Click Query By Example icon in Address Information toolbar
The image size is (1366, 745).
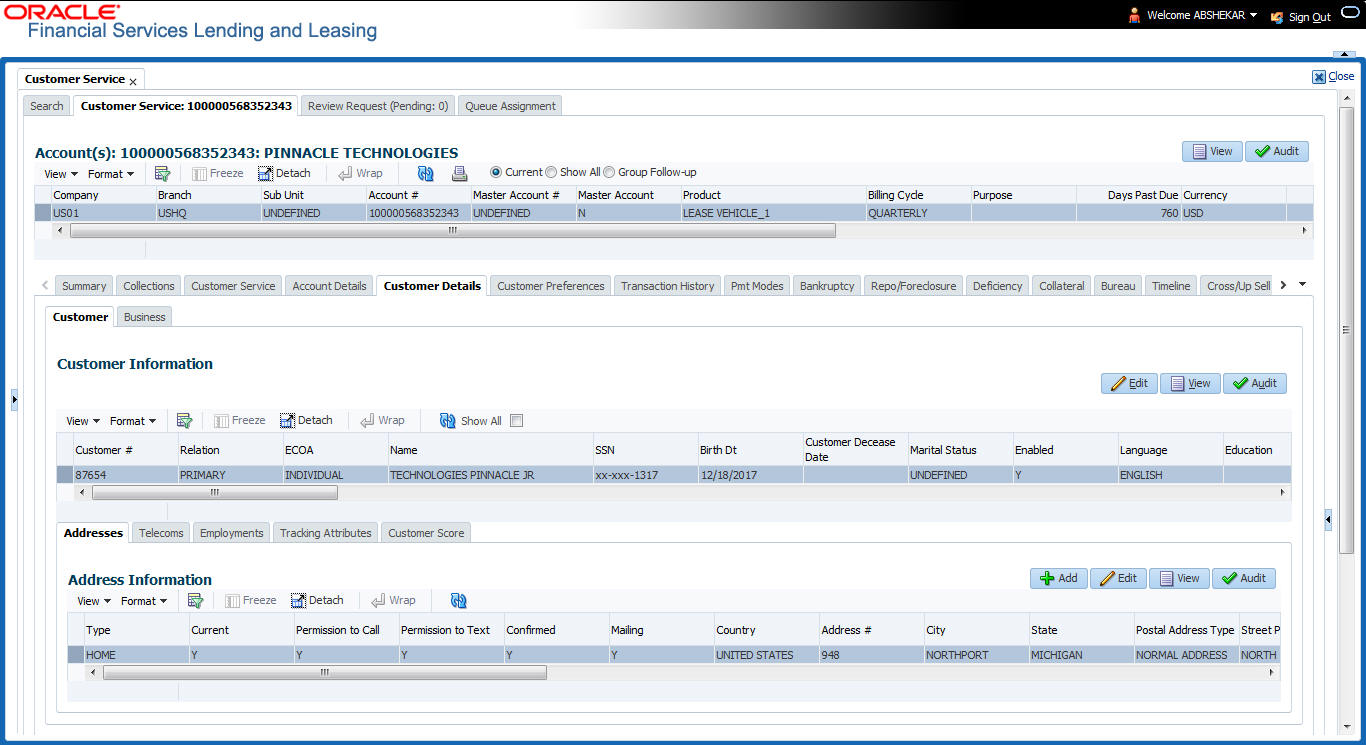(195, 601)
